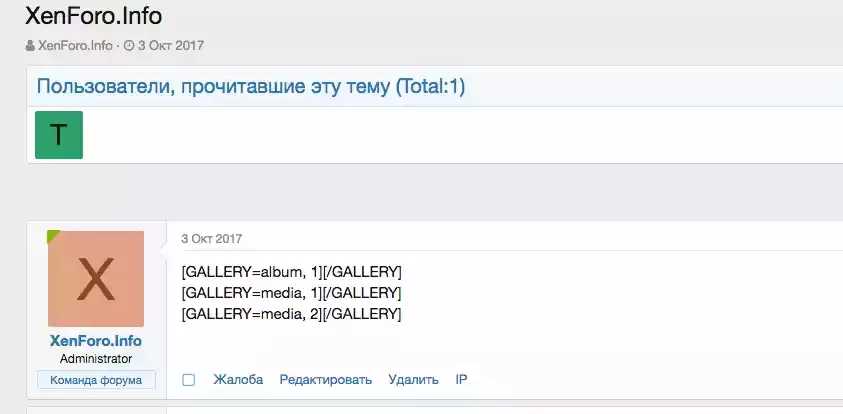Click the author silhouette icon under the title
This screenshot has width=843, height=414.
point(30,46)
